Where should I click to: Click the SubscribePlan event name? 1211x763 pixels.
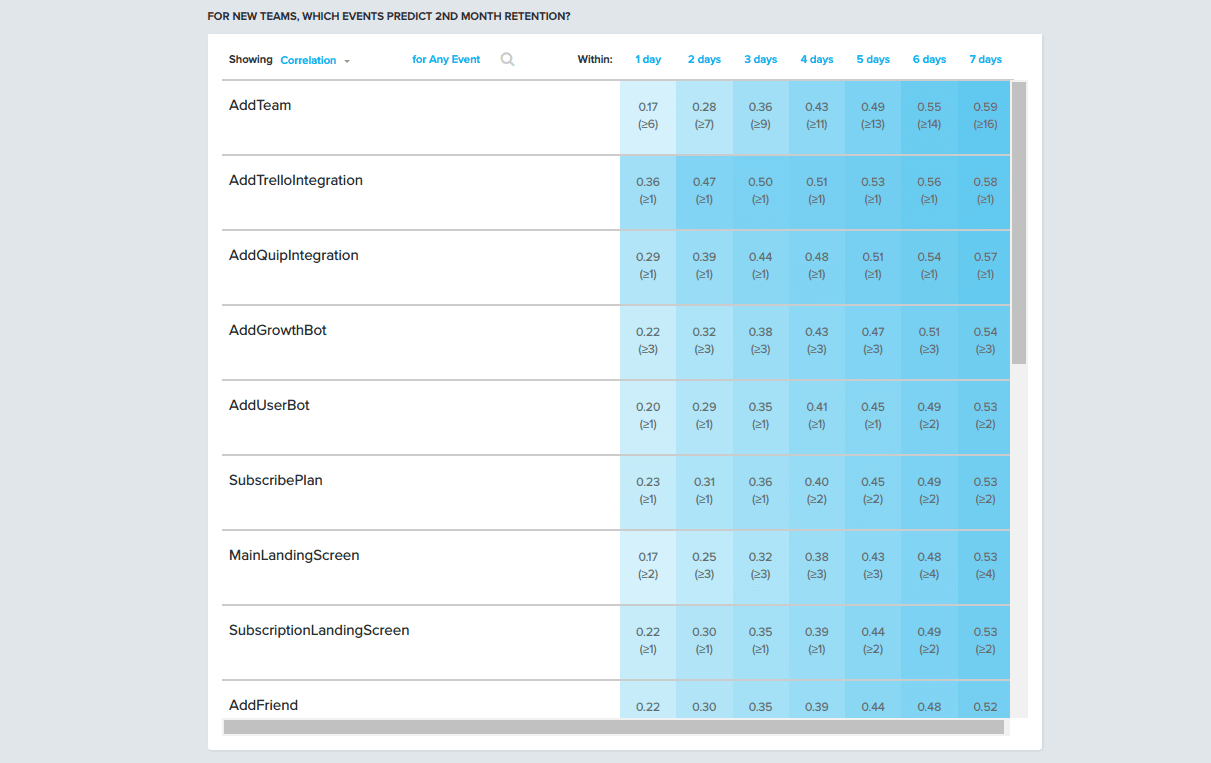pyautogui.click(x=276, y=480)
